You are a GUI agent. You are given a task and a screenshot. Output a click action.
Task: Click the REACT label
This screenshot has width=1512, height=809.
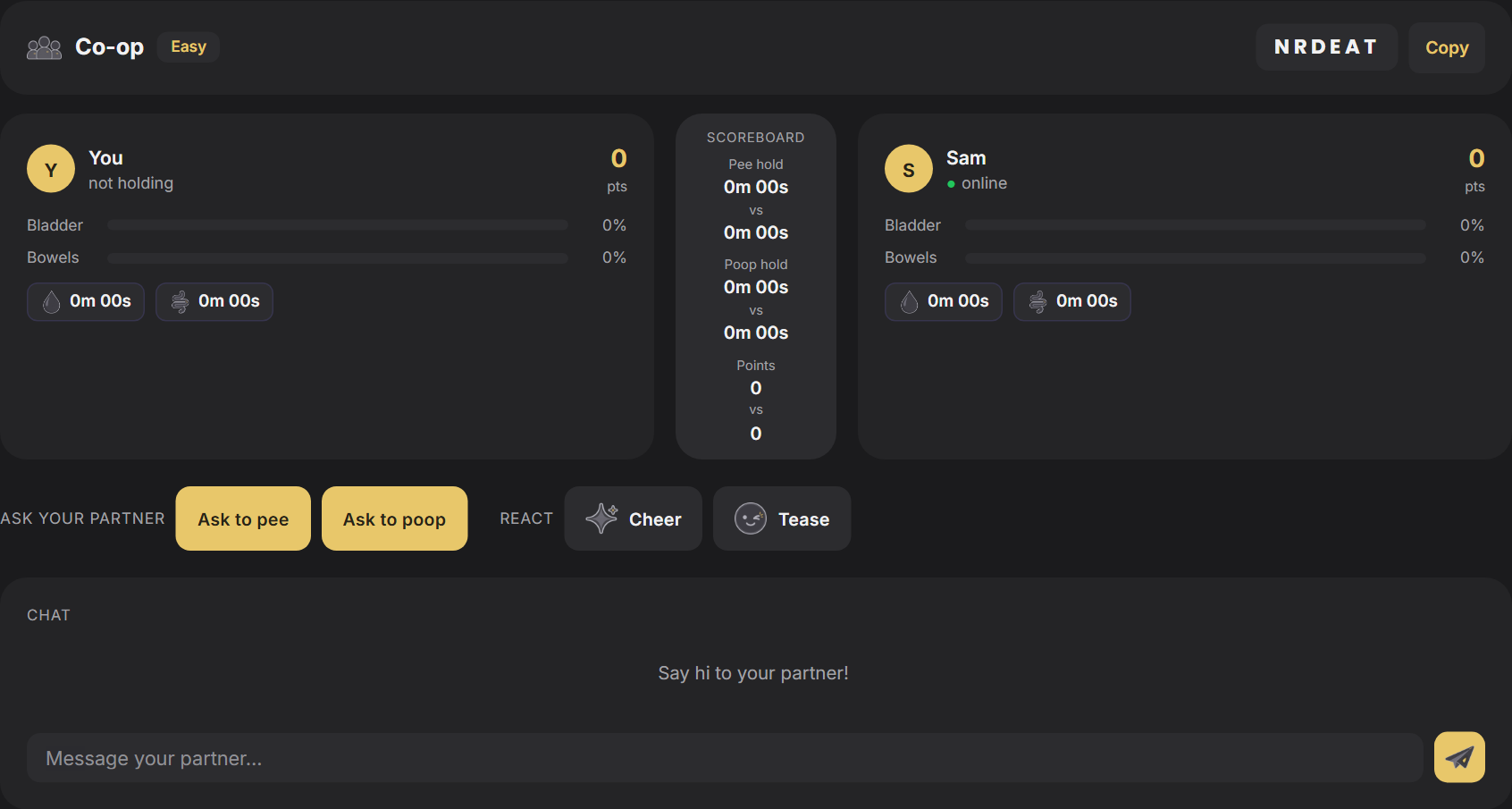(526, 518)
